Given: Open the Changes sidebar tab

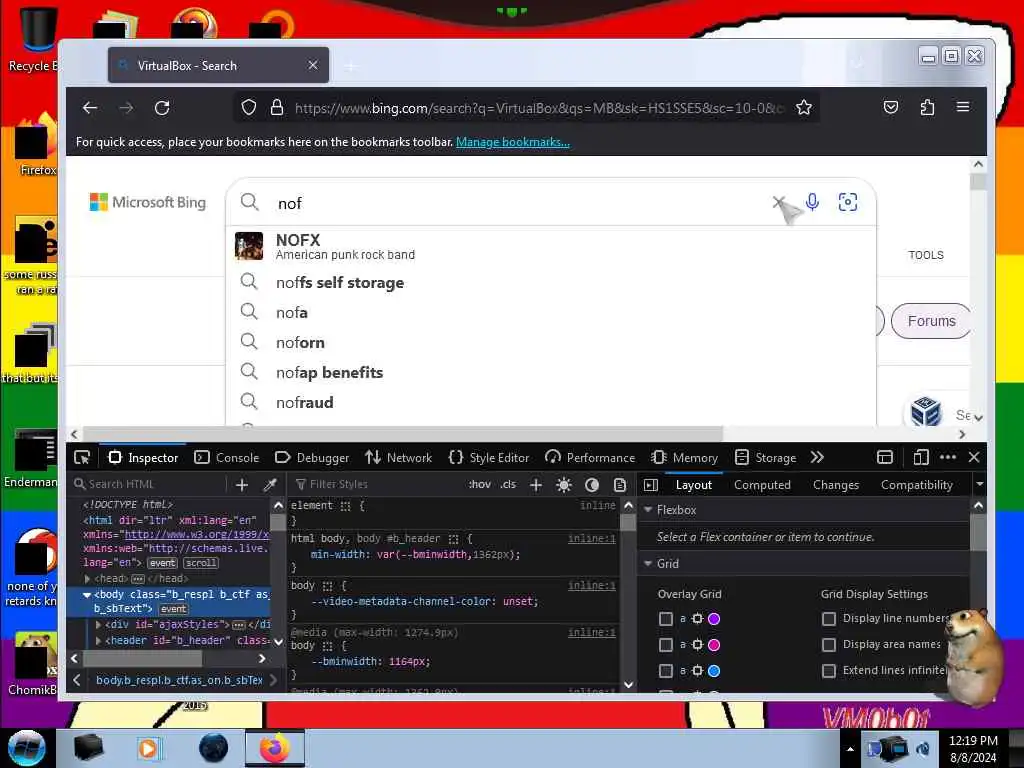Looking at the screenshot, I should pyautogui.click(x=836, y=485).
